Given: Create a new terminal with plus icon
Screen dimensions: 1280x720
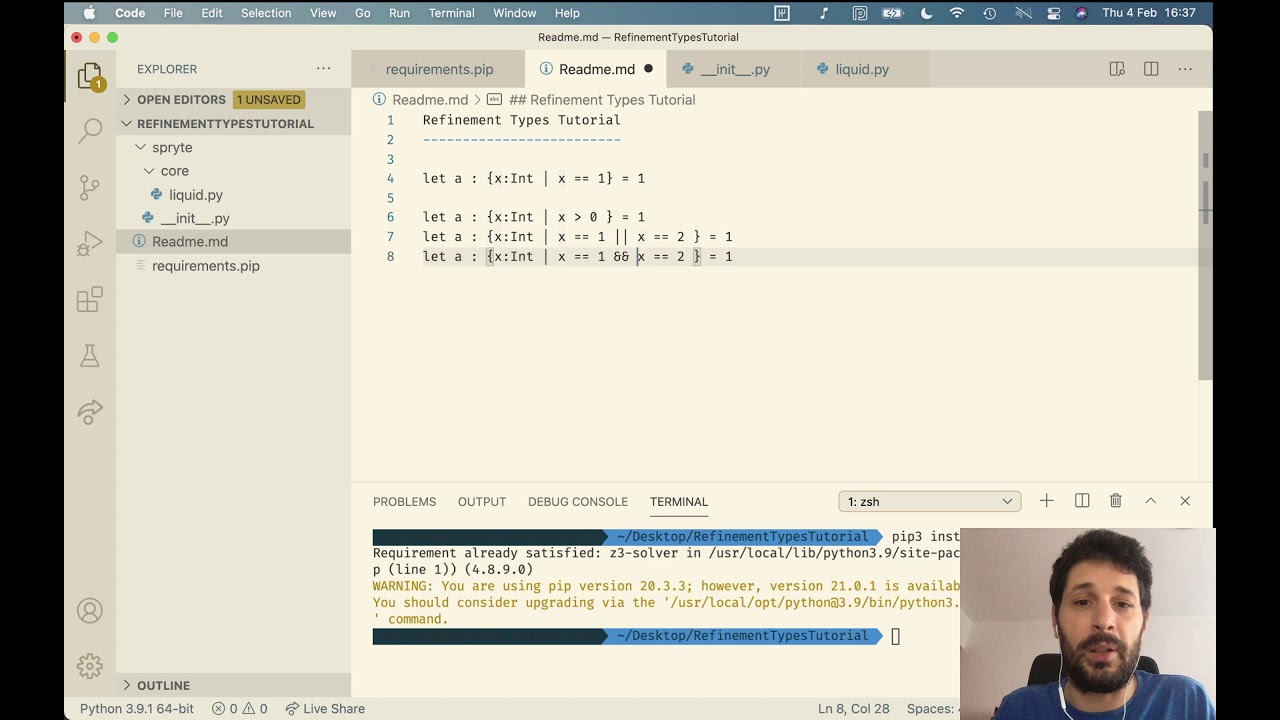Looking at the screenshot, I should click(1046, 501).
